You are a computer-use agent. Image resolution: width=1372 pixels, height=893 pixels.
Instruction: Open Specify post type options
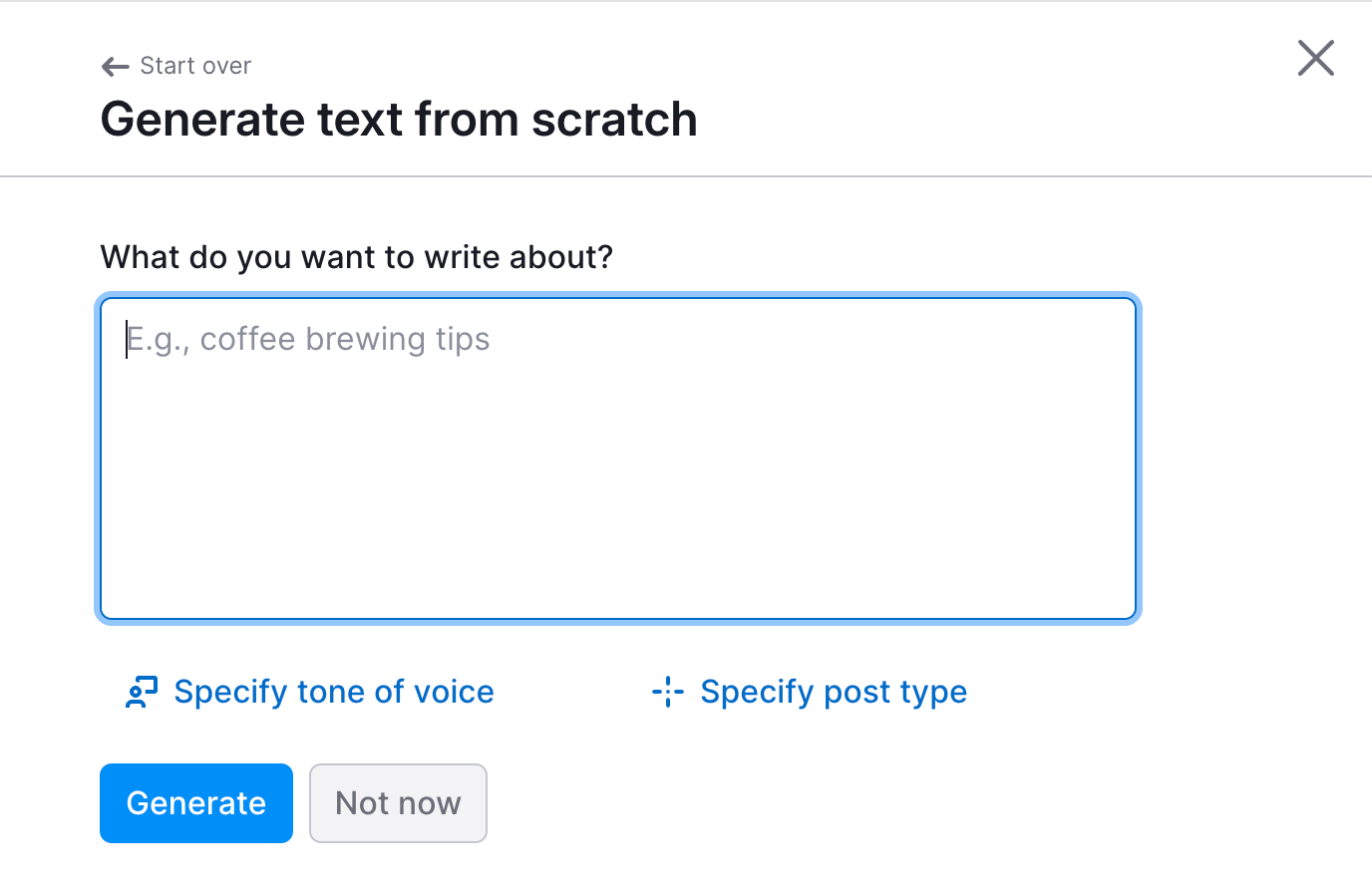pyautogui.click(x=834, y=692)
